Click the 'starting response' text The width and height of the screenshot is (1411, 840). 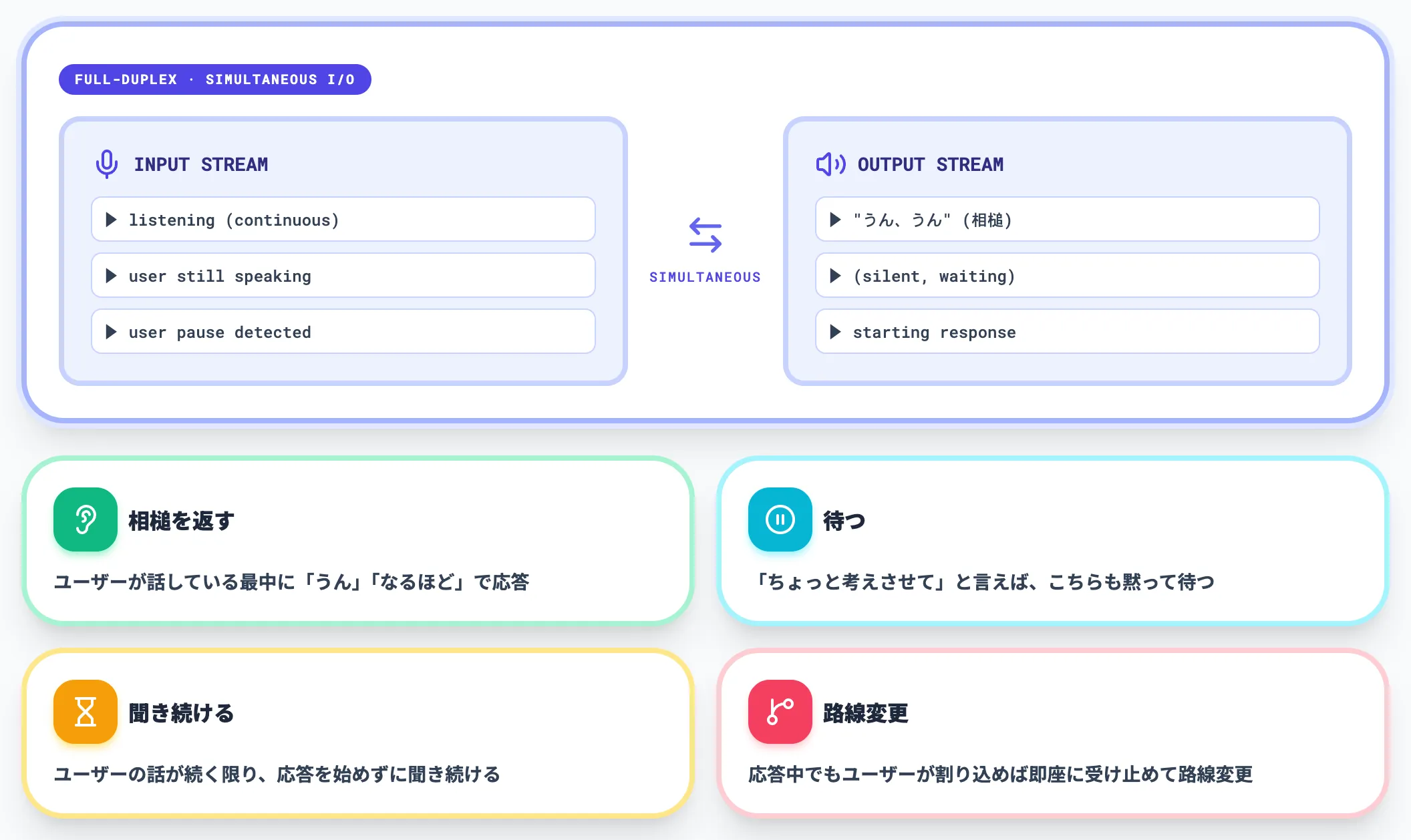coord(934,333)
